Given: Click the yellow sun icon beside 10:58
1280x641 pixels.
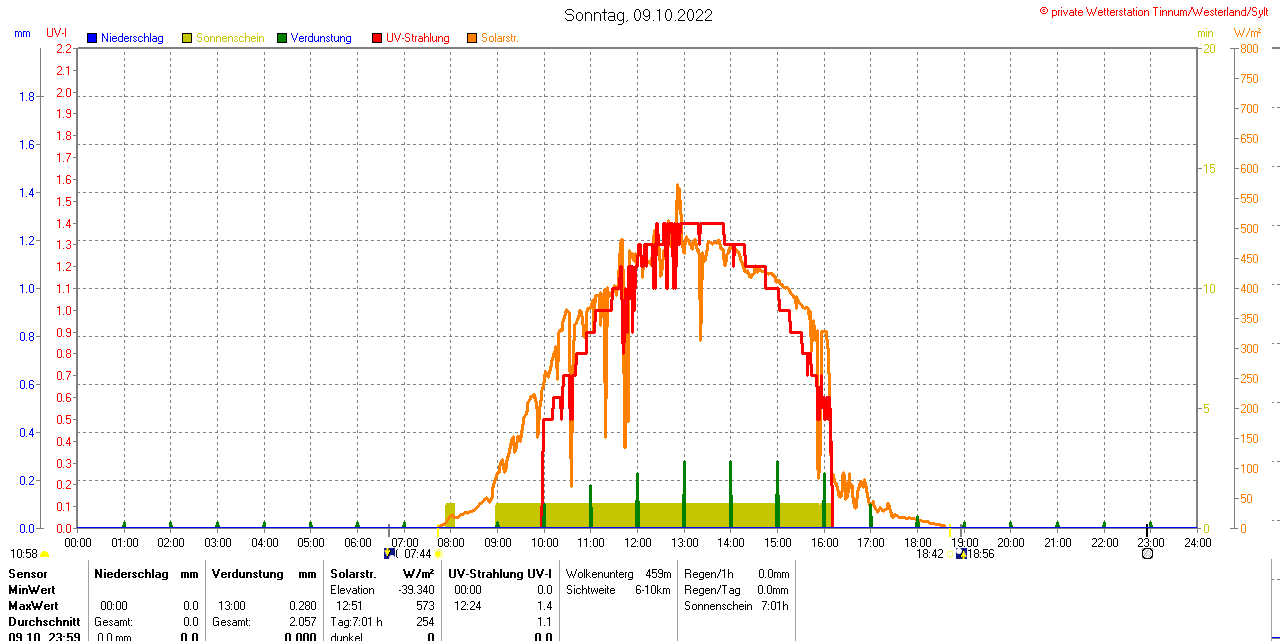Looking at the screenshot, I should [45, 554].
